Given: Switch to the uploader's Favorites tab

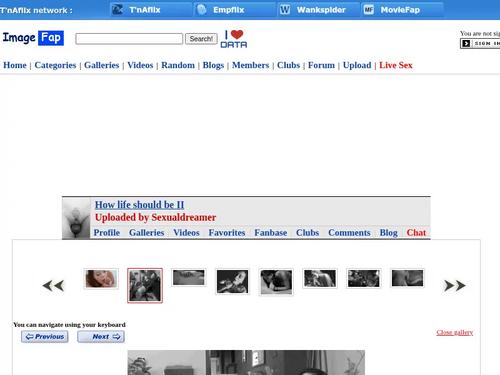Looking at the screenshot, I should tap(227, 233).
